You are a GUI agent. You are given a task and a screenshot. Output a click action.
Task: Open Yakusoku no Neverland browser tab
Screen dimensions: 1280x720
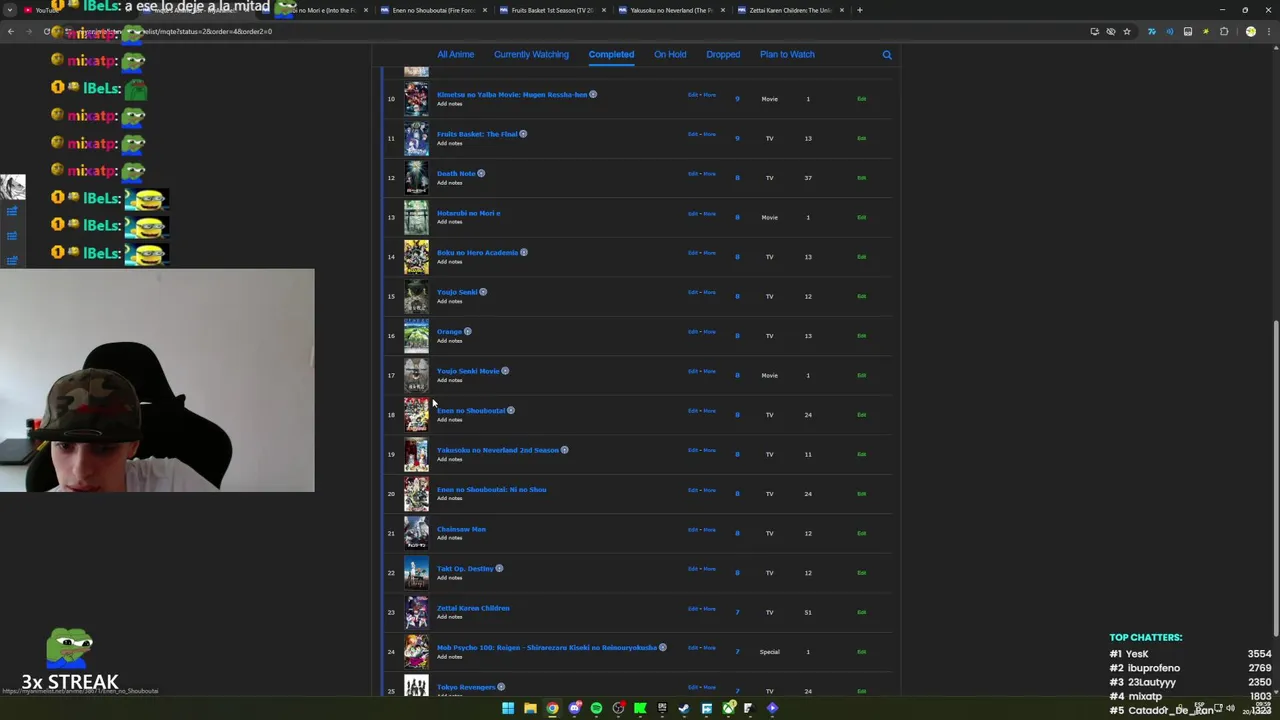pos(670,10)
